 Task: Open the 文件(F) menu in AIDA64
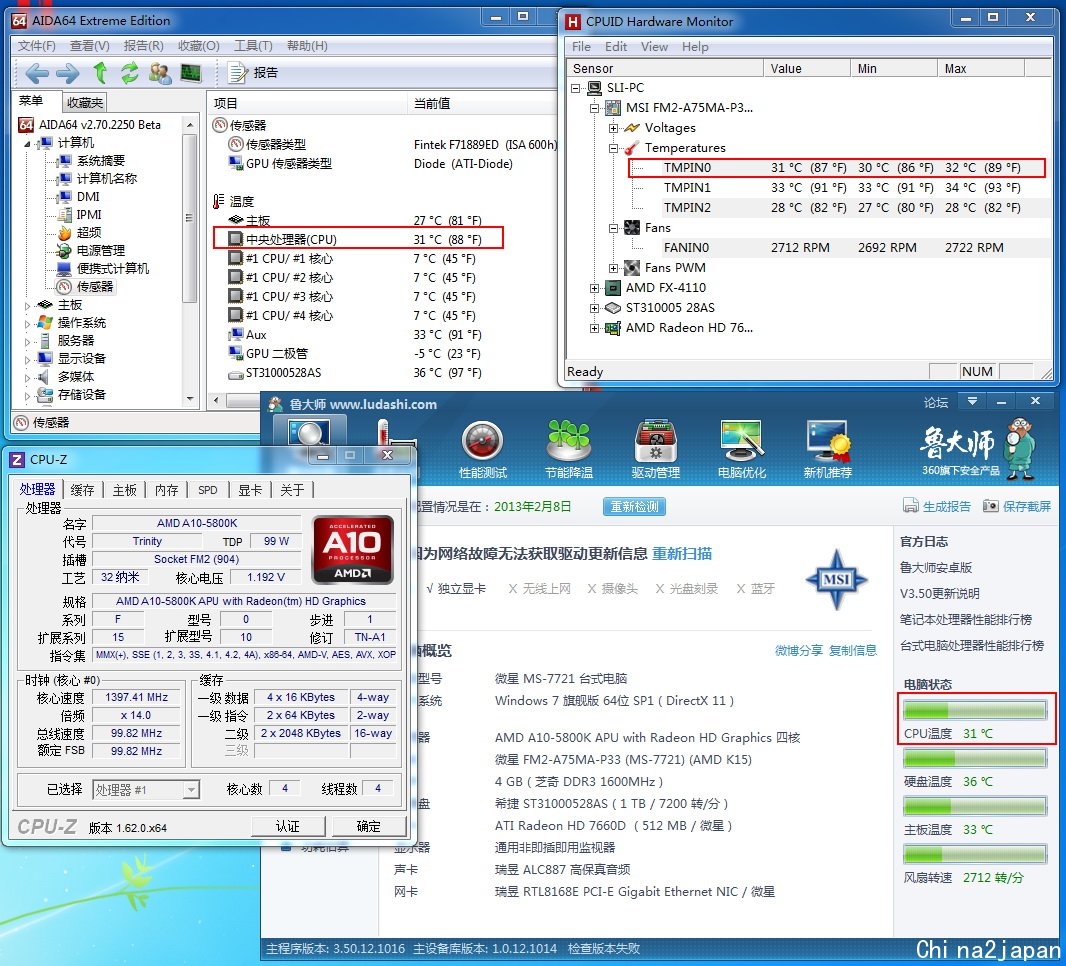[37, 46]
